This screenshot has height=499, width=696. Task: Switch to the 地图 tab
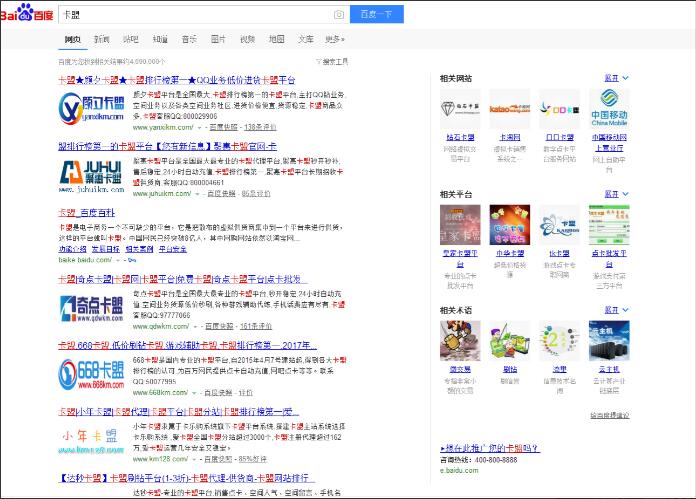click(x=277, y=40)
